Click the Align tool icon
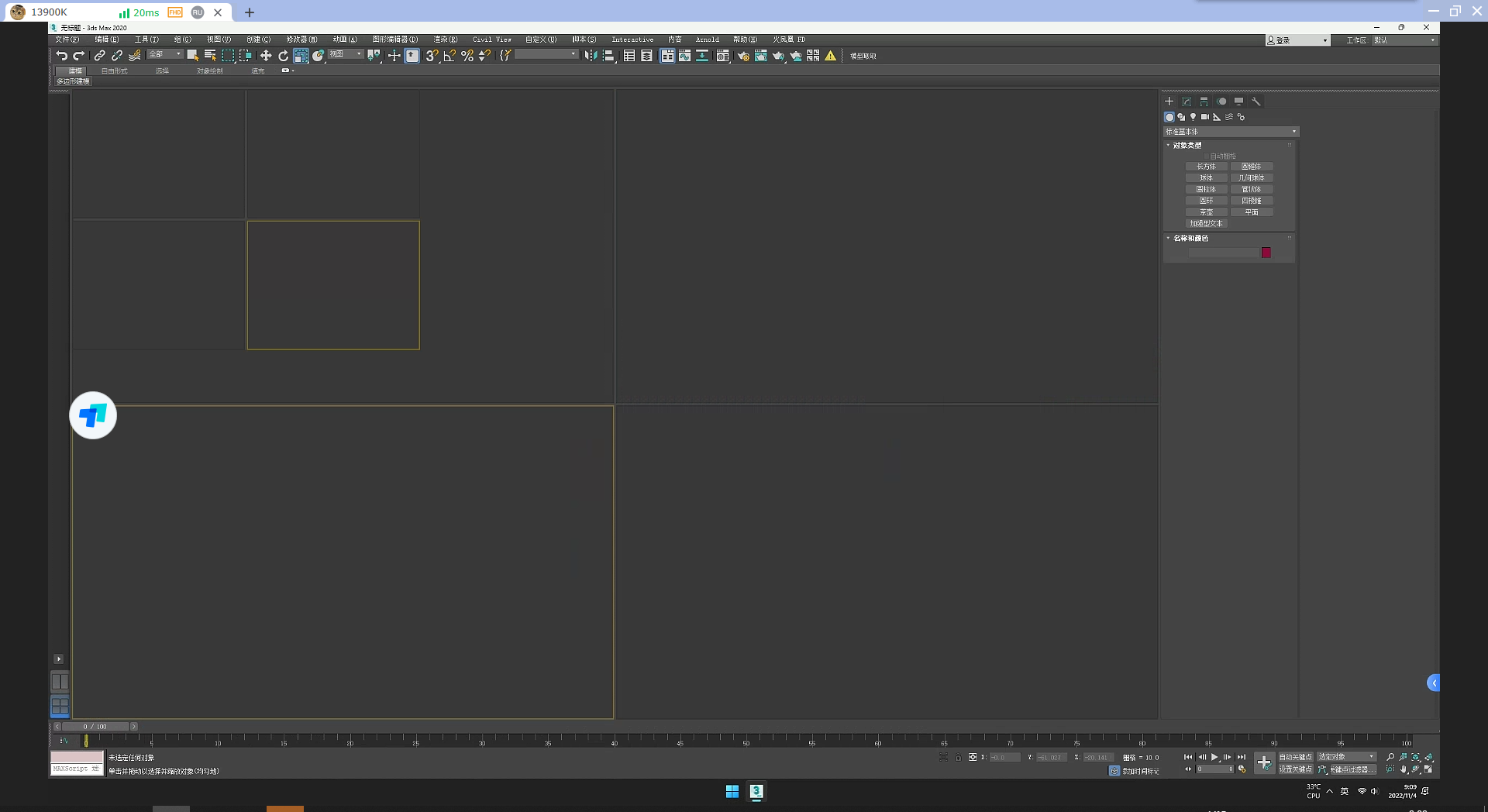 tap(609, 56)
